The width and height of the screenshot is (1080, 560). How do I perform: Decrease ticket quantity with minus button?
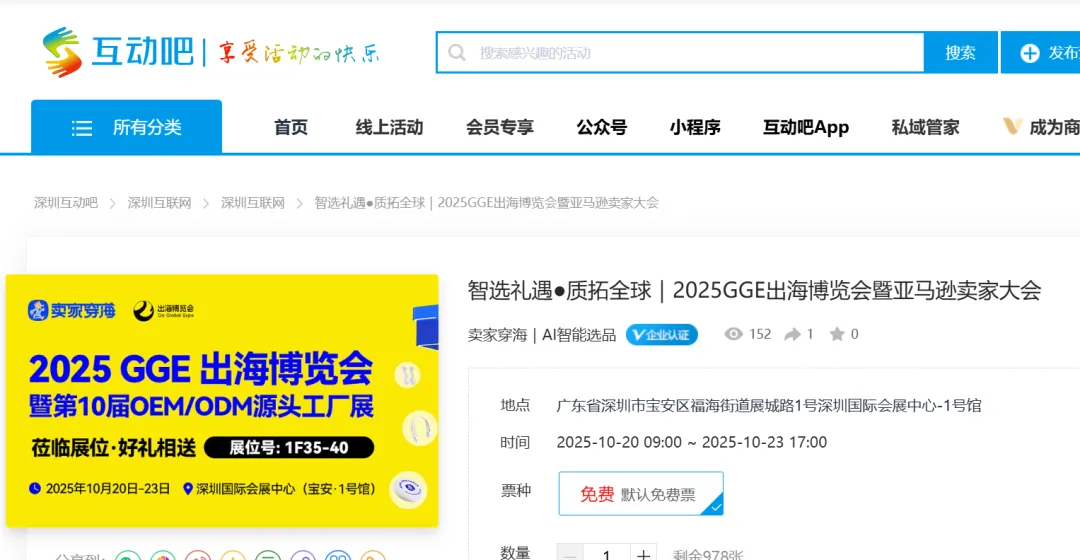(x=570, y=554)
